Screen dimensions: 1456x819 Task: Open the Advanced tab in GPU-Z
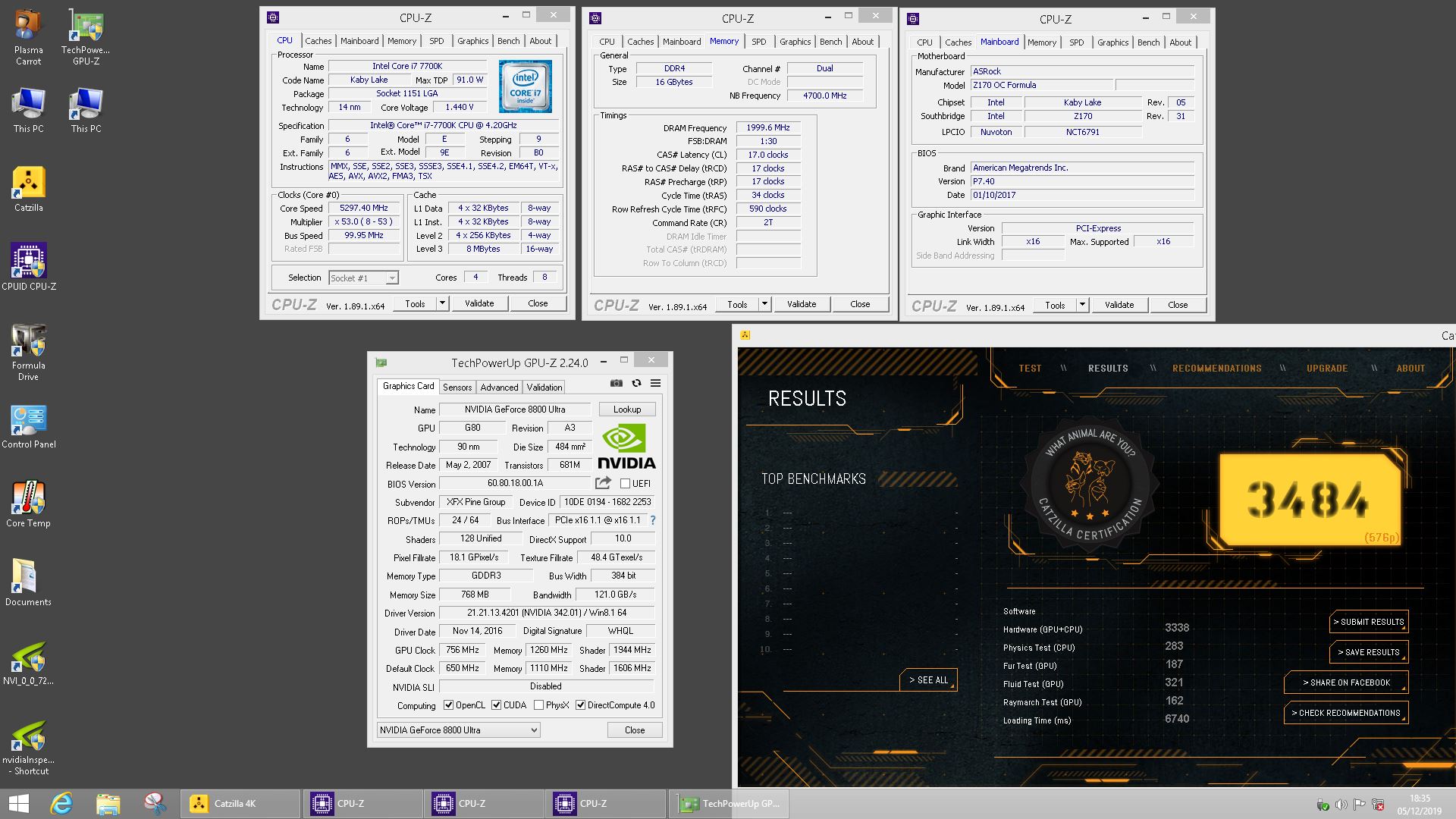click(x=499, y=387)
